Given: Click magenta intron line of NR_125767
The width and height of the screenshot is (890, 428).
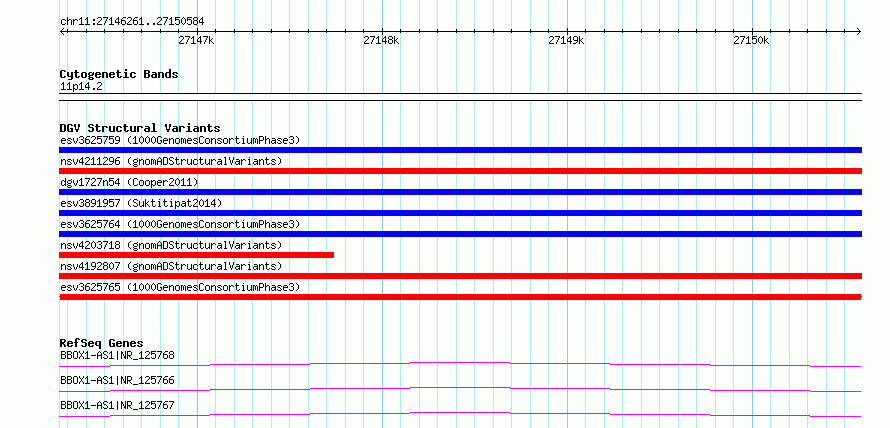Looking at the screenshot, I should click(460, 414).
